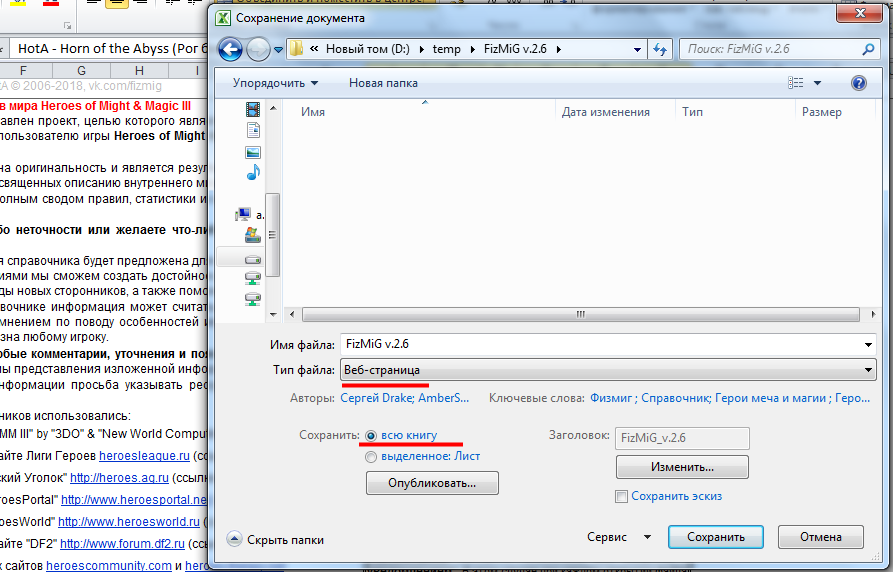Click 'Новая папка' in the toolbar
The width and height of the screenshot is (893, 572).
click(383, 83)
